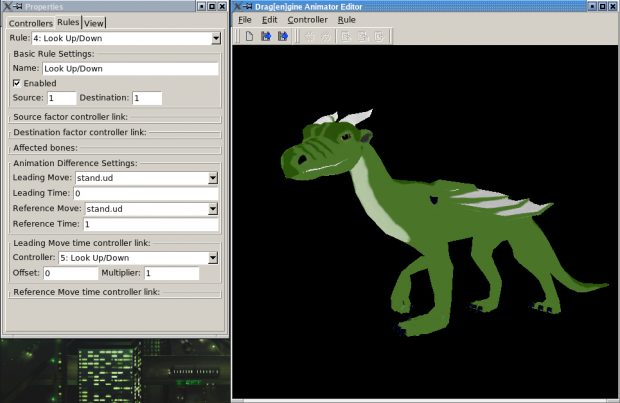Open the Leading Move dropdown
The height and width of the screenshot is (403, 620).
[x=213, y=178]
